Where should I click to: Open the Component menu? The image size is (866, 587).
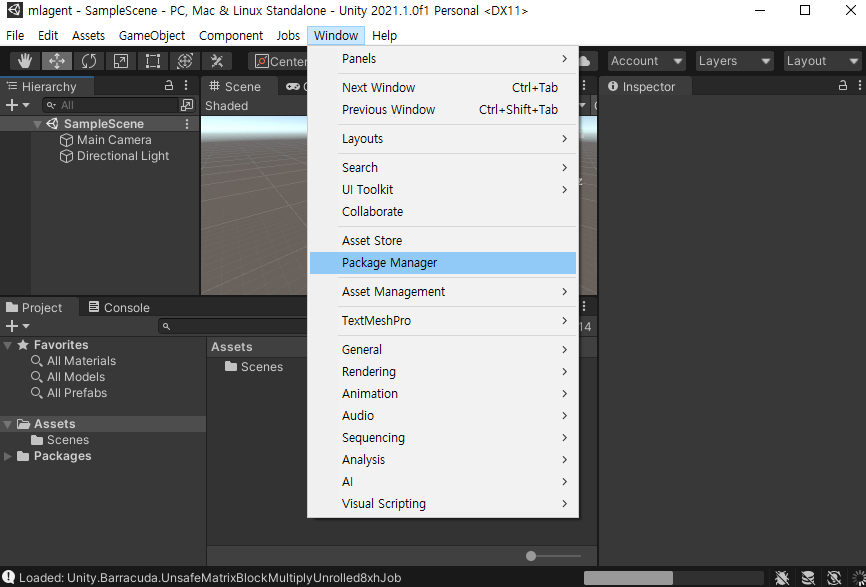click(x=231, y=35)
